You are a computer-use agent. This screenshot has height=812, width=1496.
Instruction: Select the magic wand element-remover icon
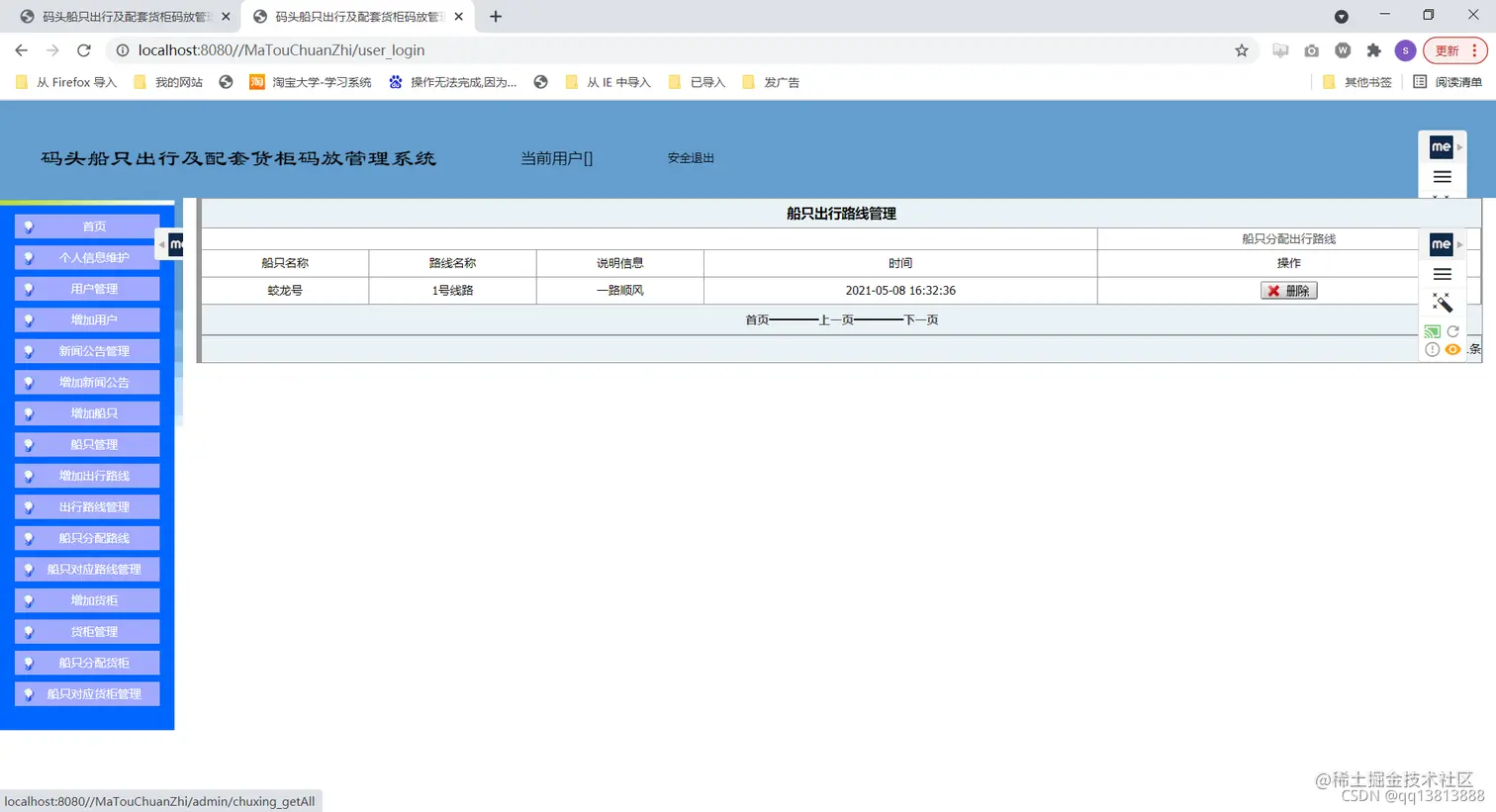(x=1442, y=303)
